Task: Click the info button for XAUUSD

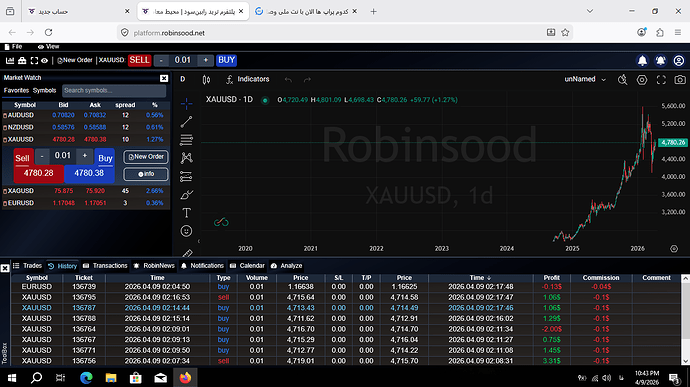Action: pyautogui.click(x=146, y=174)
